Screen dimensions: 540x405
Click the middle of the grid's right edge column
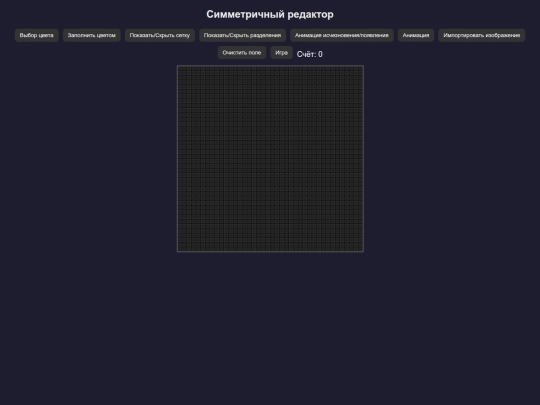point(361,160)
